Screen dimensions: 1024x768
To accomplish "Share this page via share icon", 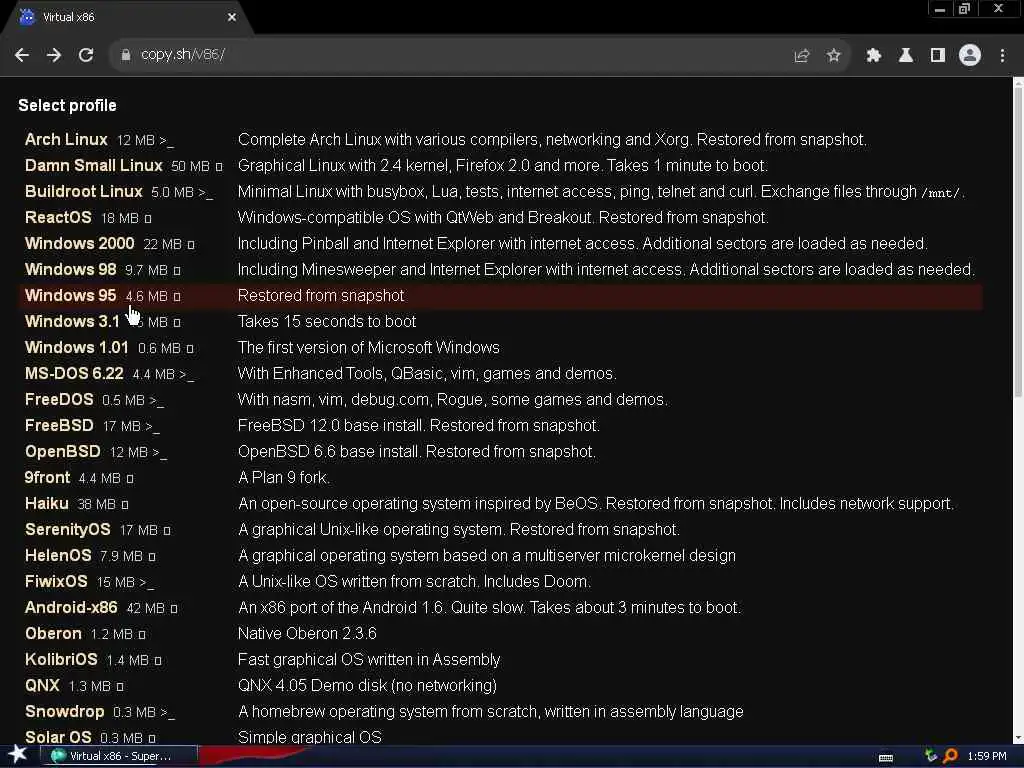I will click(x=801, y=56).
